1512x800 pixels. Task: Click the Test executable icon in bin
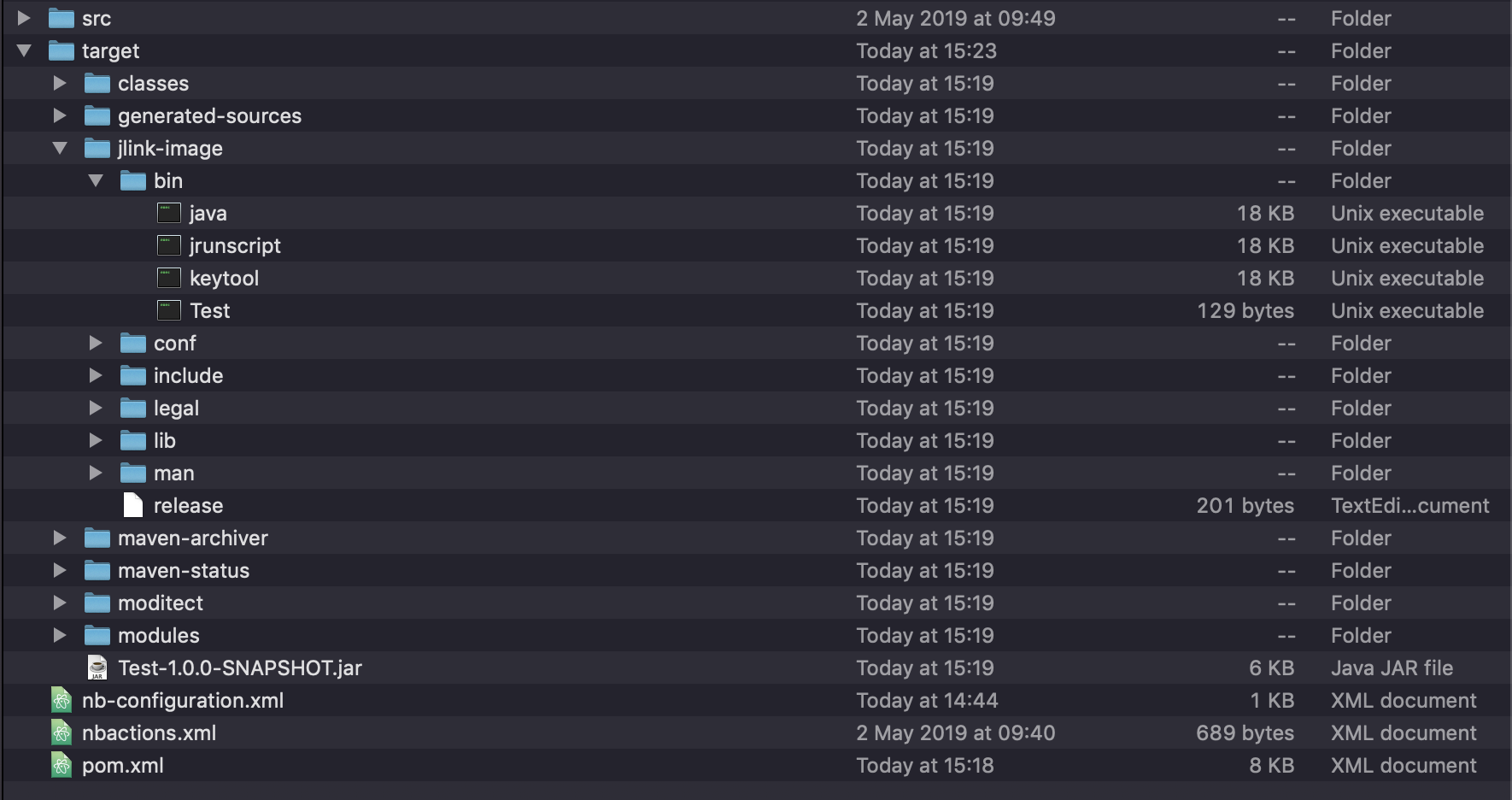click(x=169, y=311)
